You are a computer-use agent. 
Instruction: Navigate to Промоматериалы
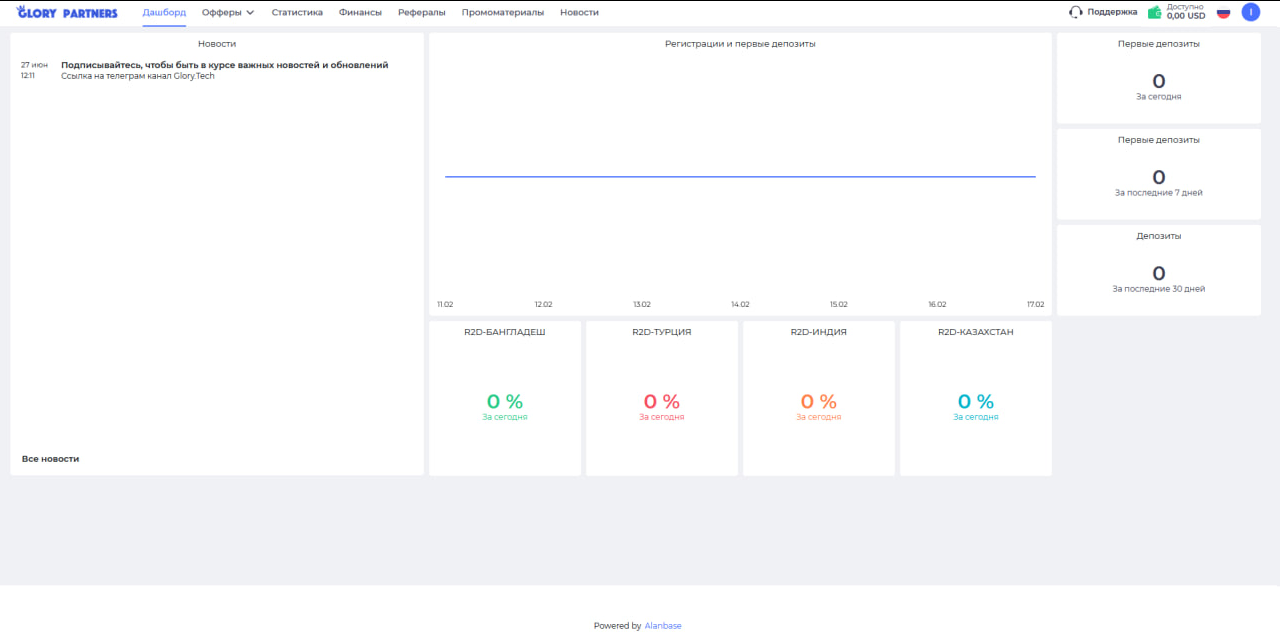[503, 13]
